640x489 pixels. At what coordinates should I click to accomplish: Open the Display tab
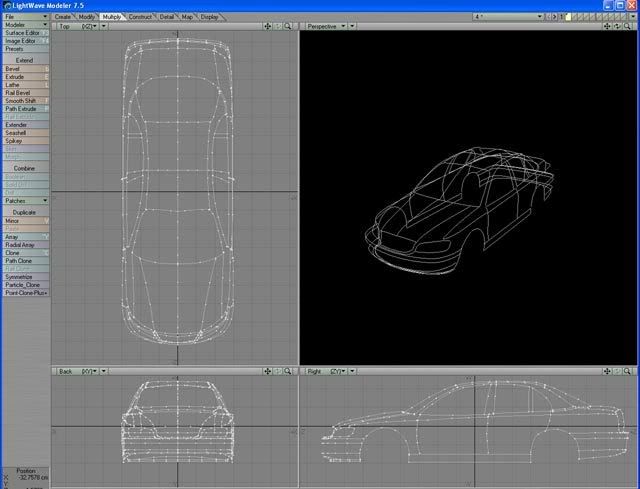click(x=209, y=17)
